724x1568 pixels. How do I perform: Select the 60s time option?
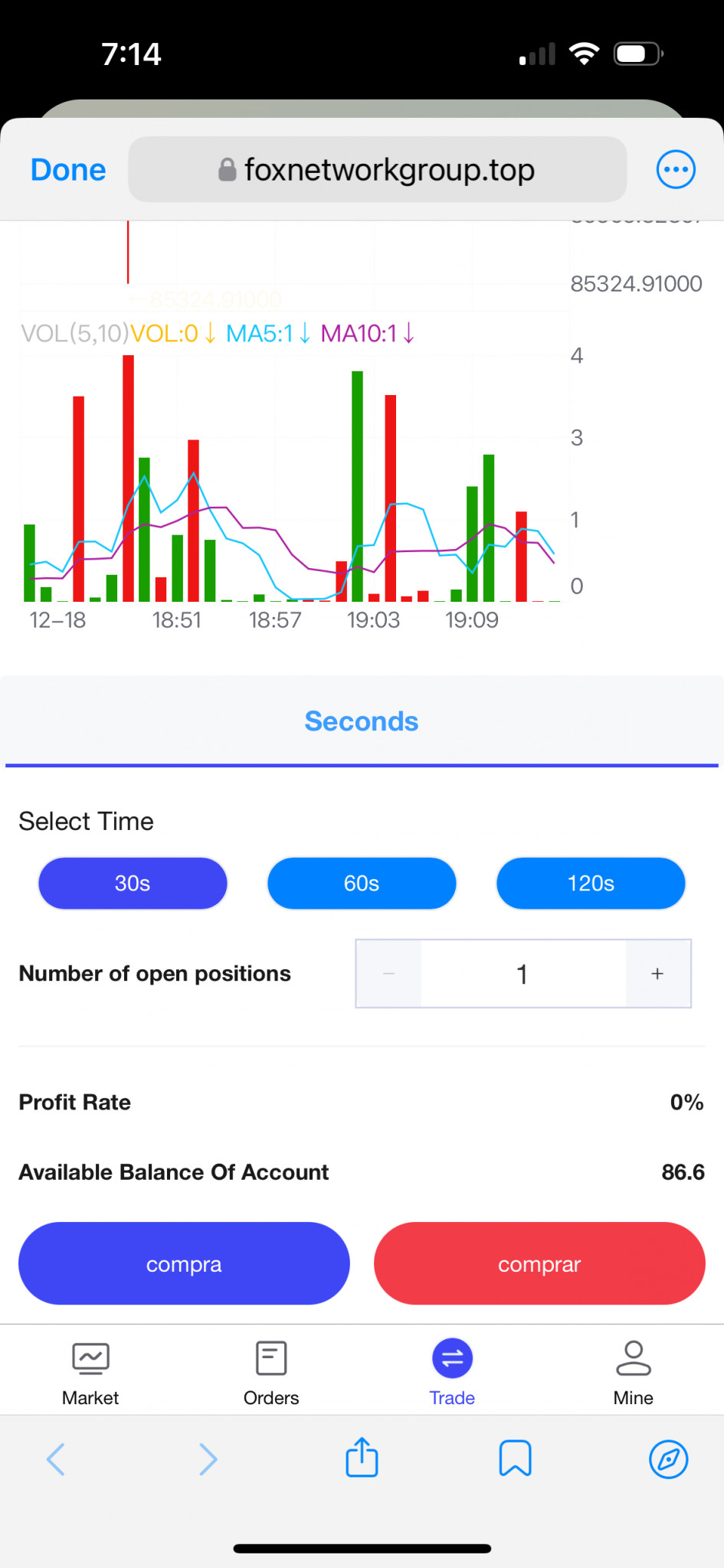pyautogui.click(x=362, y=884)
